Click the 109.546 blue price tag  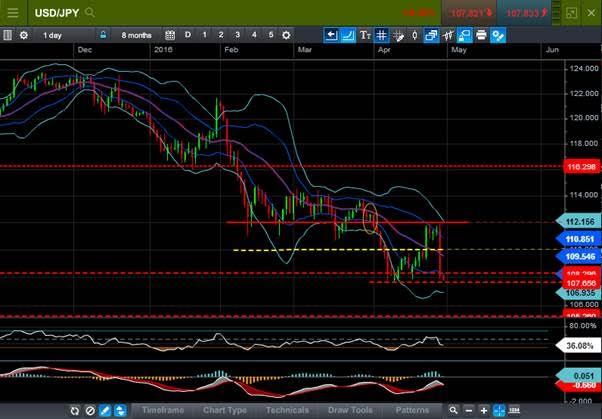click(579, 256)
